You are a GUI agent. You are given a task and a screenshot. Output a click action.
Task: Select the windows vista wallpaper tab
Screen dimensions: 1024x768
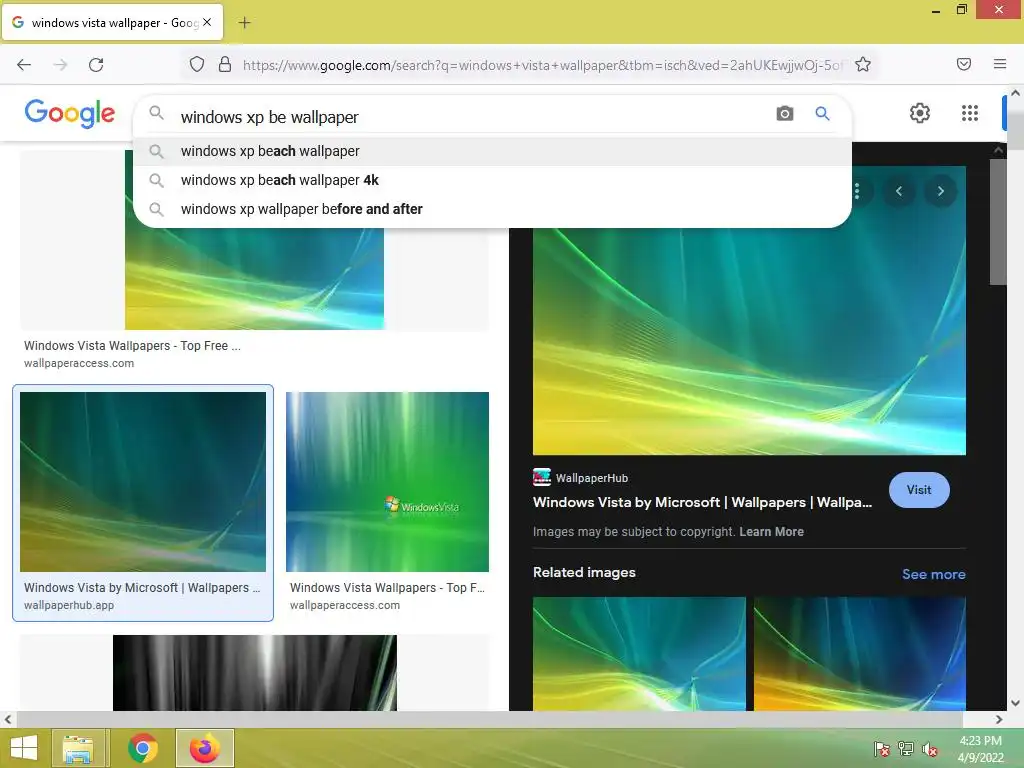tap(112, 22)
